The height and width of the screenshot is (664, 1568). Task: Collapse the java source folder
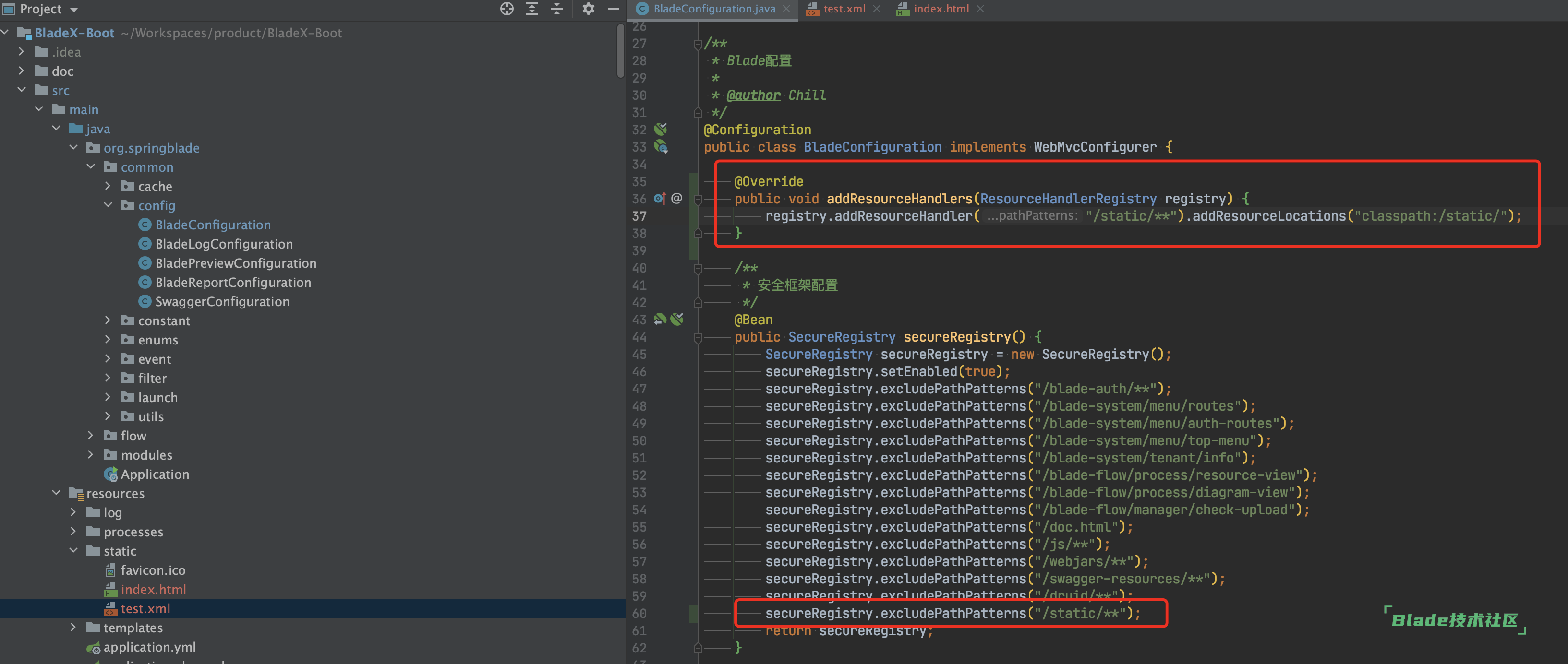56,128
